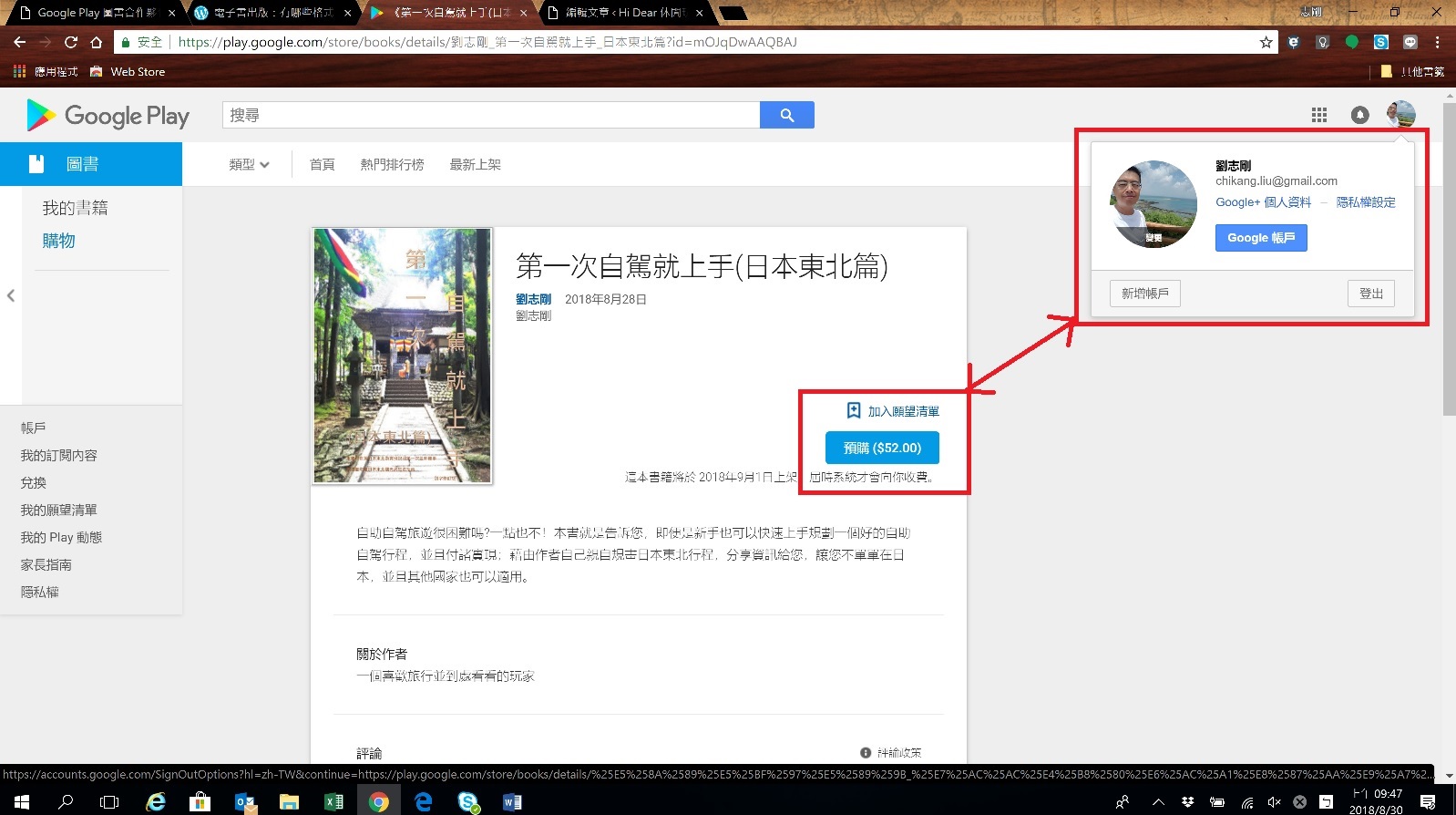
Task: Change the profile photo in account popup
Action: (x=1154, y=238)
